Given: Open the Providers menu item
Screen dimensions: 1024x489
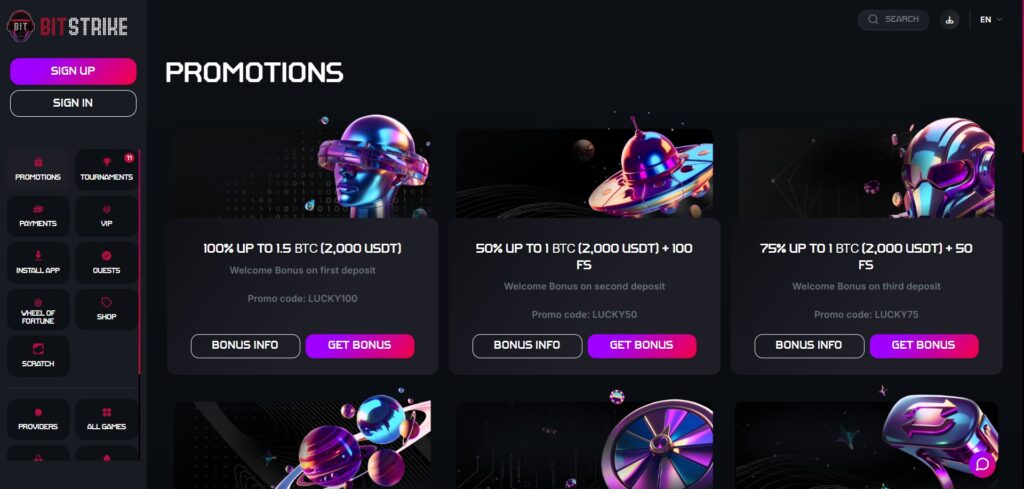Looking at the screenshot, I should pos(38,418).
